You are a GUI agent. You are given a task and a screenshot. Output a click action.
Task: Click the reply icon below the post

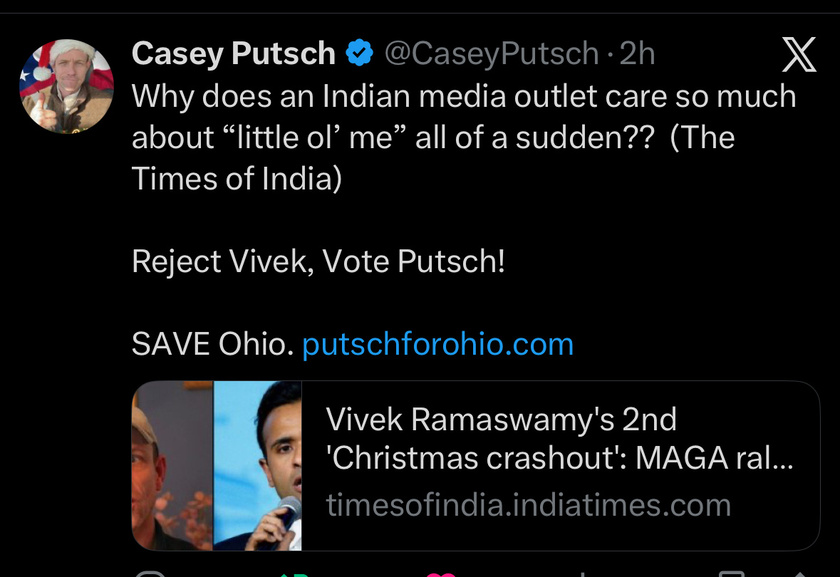coord(150,573)
